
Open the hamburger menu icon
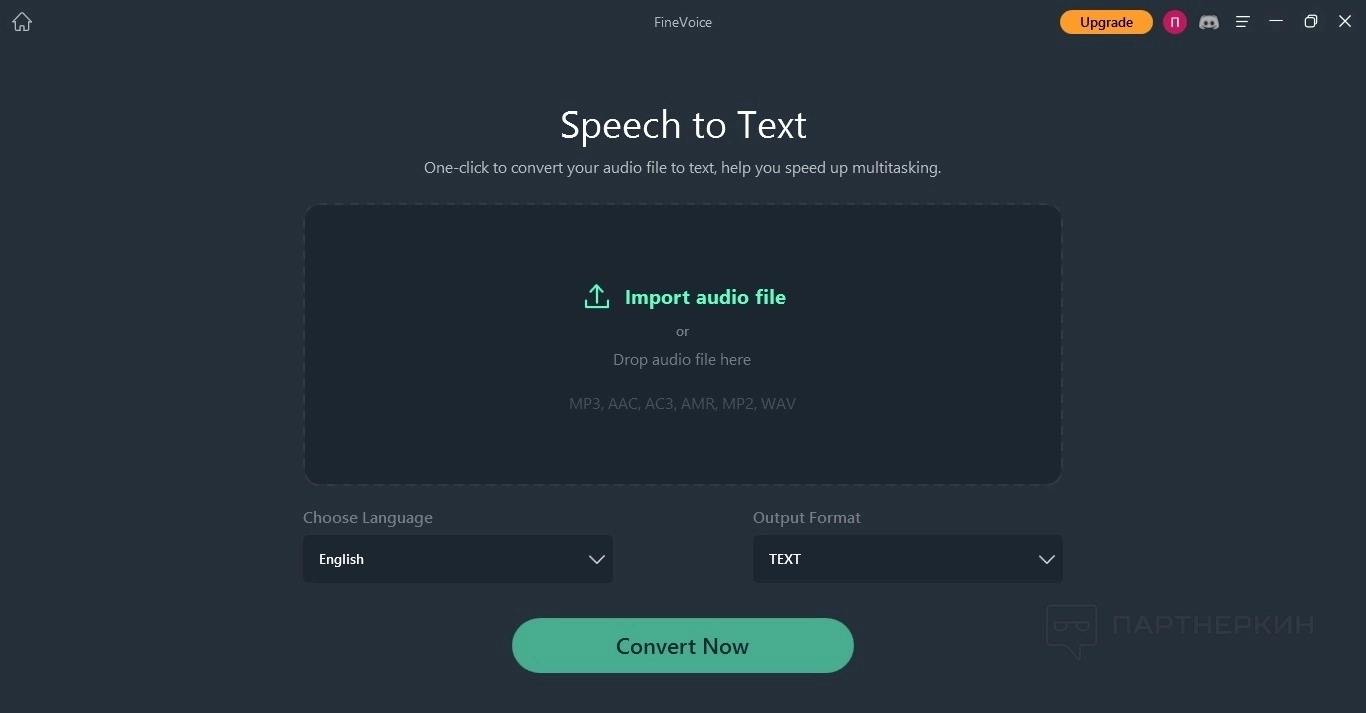(x=1243, y=22)
